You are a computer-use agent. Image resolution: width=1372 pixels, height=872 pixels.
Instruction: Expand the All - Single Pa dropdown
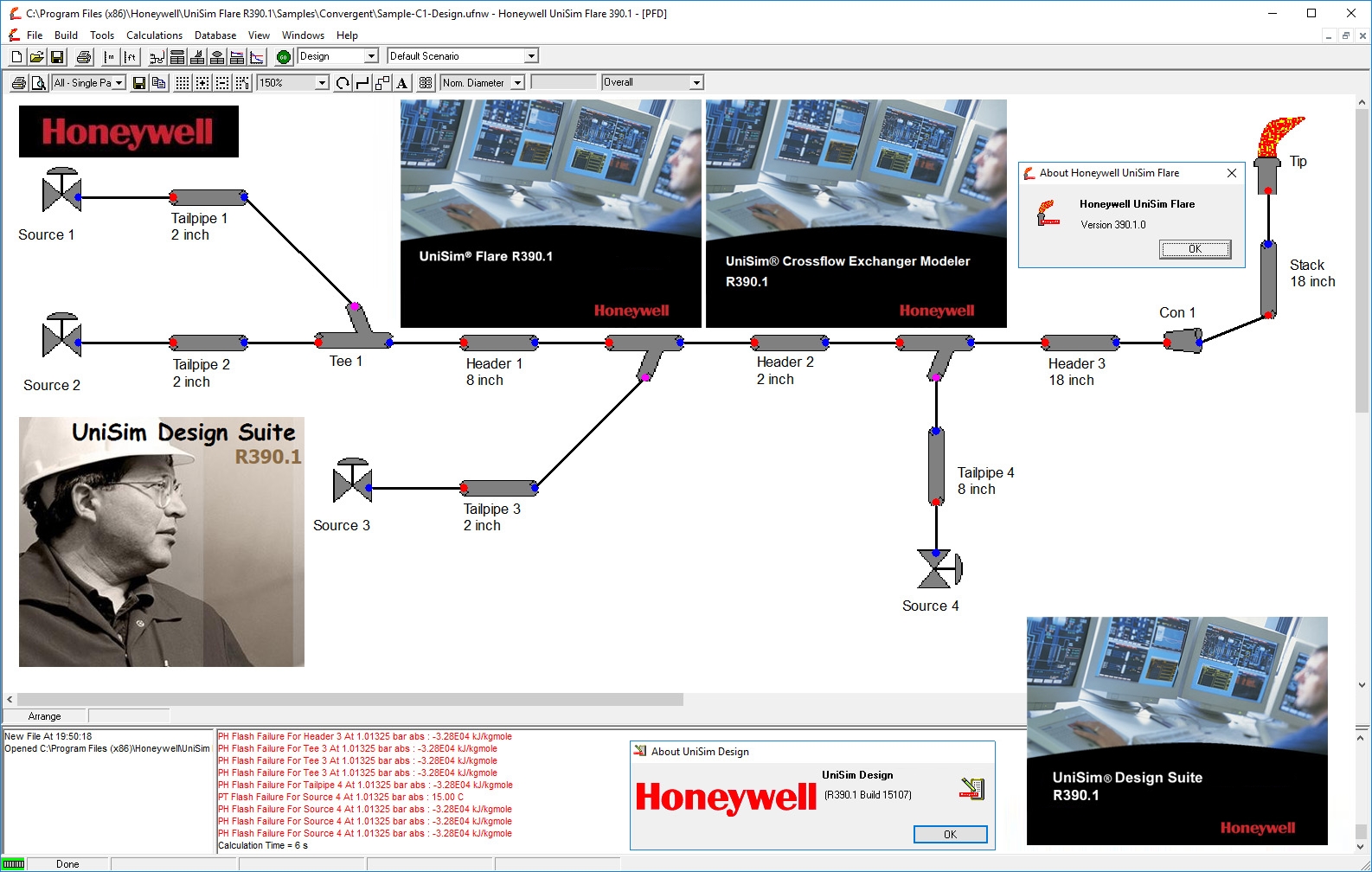(x=119, y=83)
